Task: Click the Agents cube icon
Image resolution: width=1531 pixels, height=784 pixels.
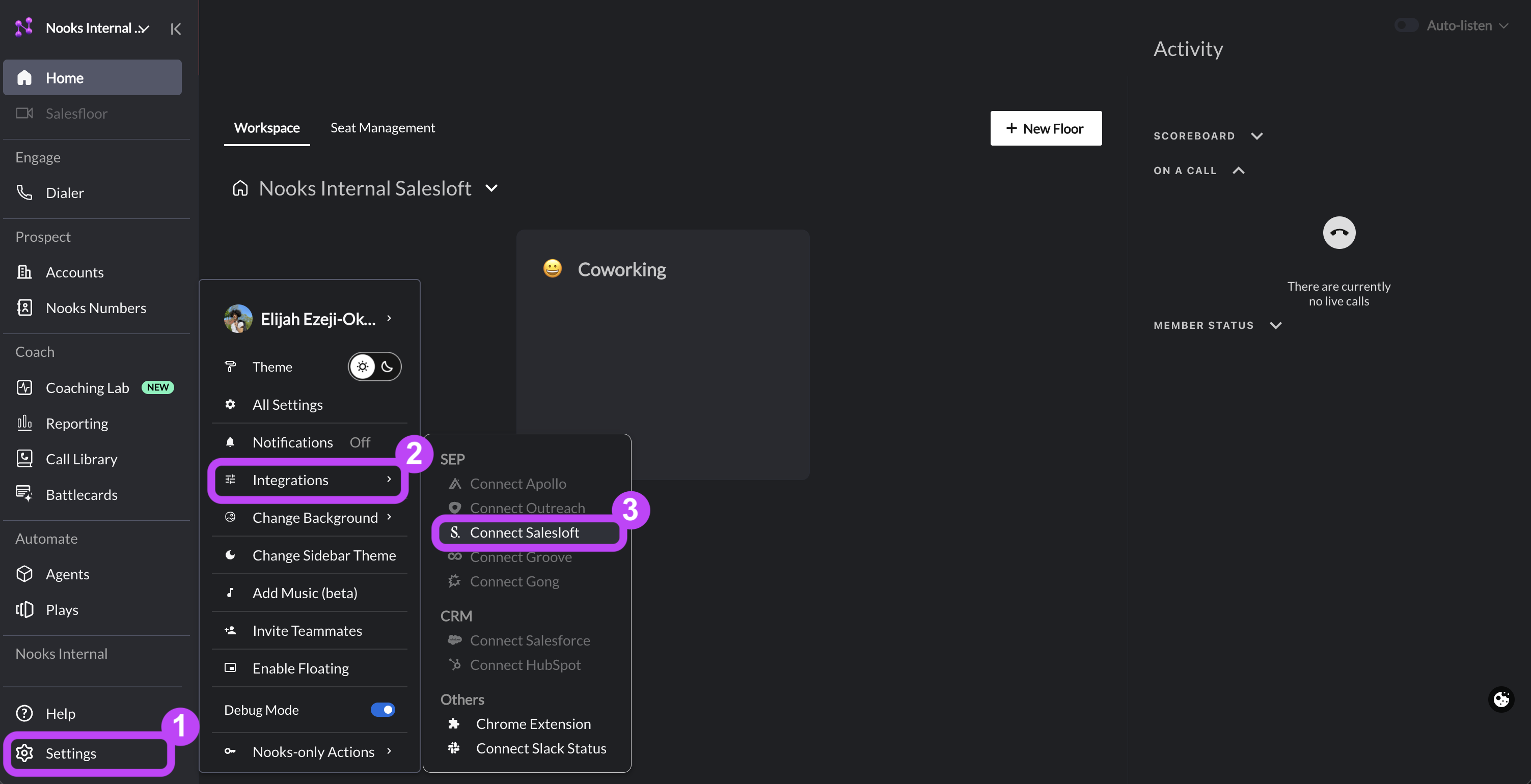Action: tap(24, 574)
